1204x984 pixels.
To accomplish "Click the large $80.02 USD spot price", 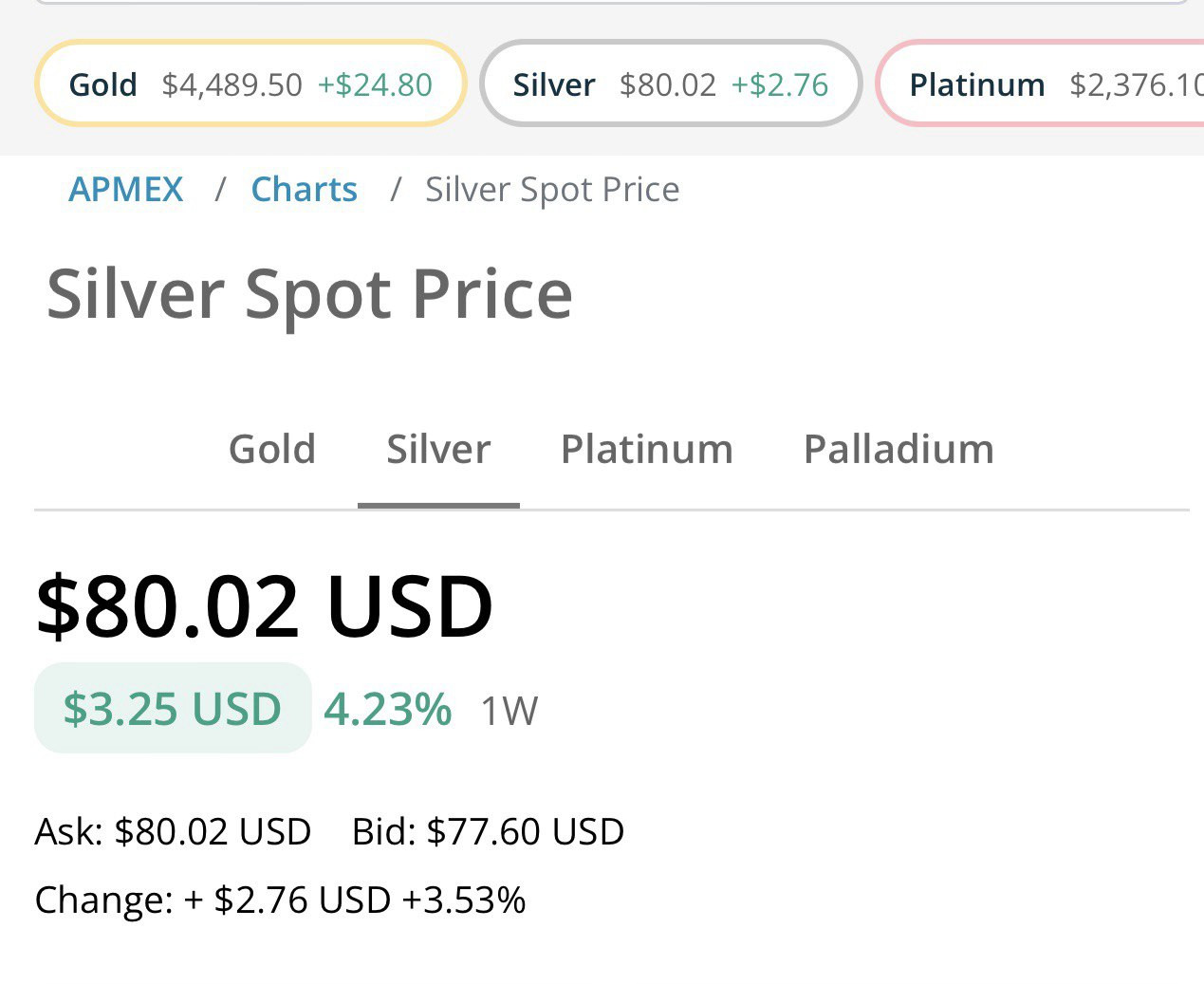I will click(265, 606).
